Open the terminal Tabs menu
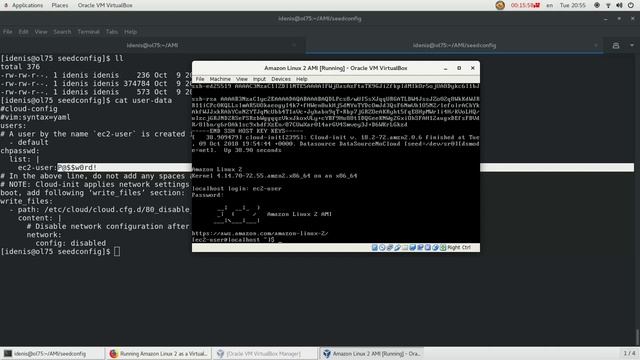This screenshot has height=360, width=640. (111, 31)
